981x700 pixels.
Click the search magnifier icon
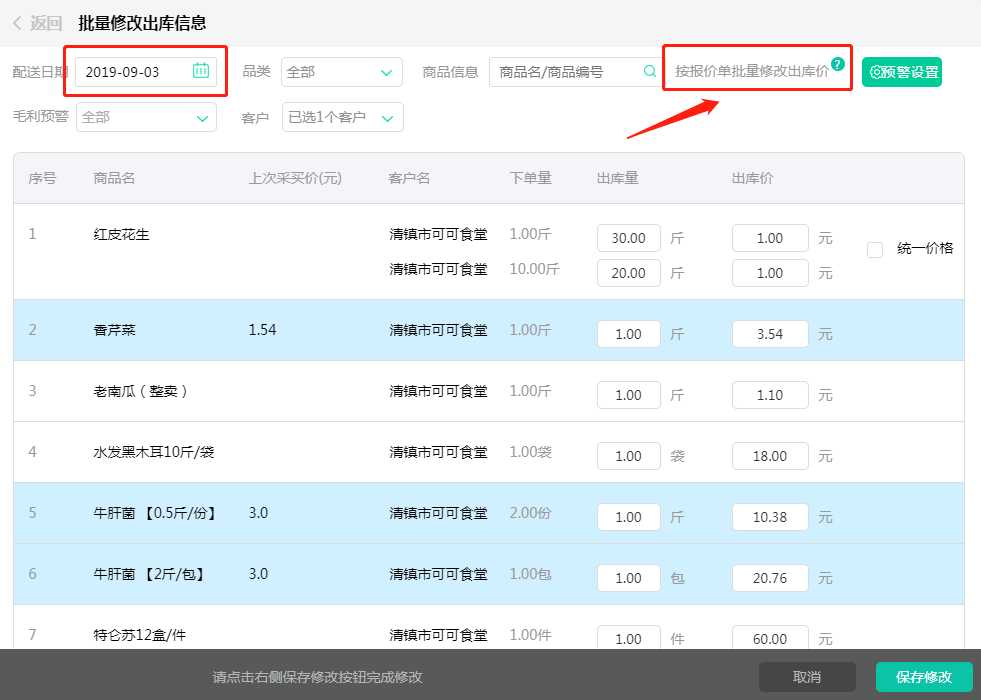[649, 72]
